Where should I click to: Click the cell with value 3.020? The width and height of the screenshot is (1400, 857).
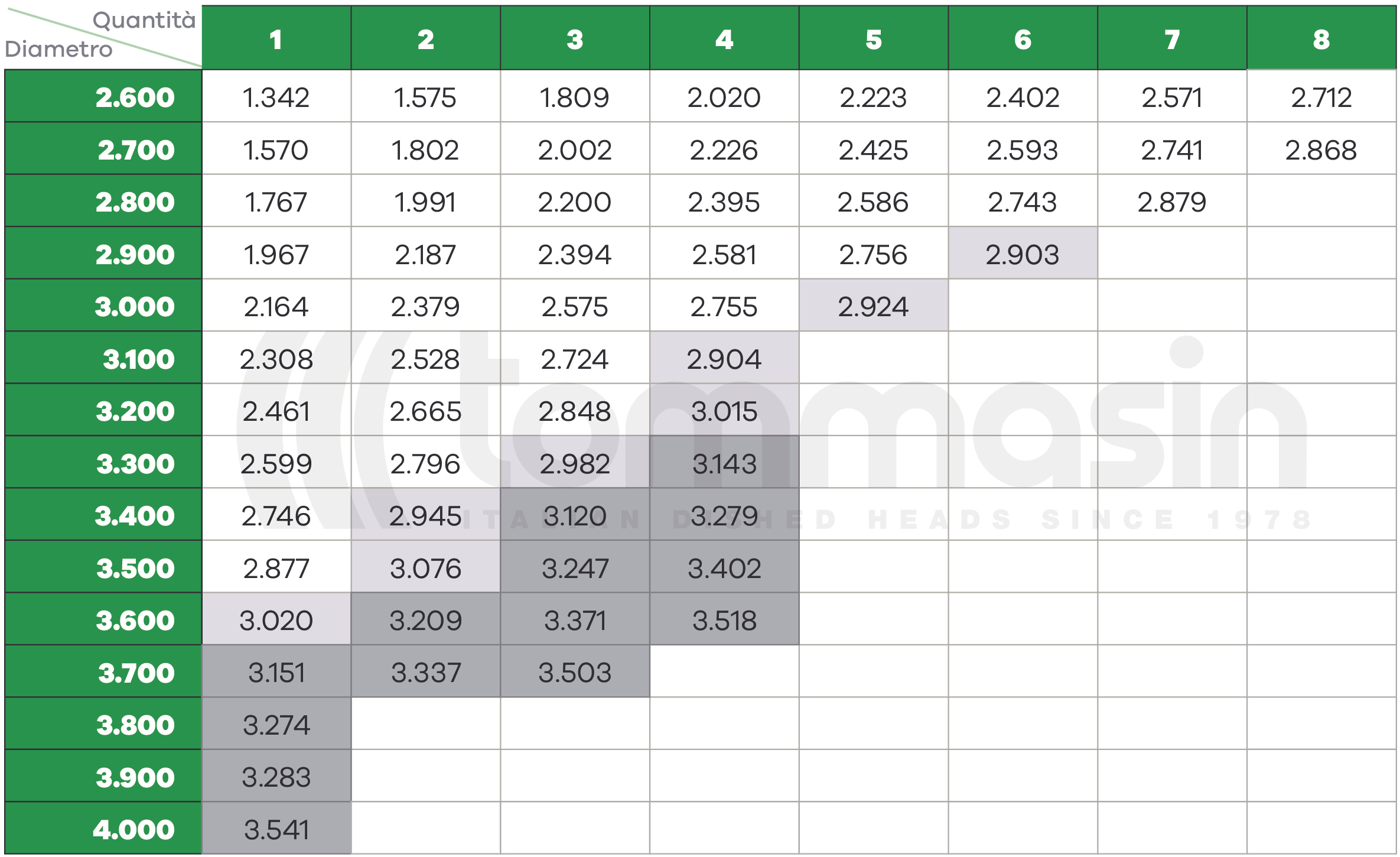click(x=276, y=619)
